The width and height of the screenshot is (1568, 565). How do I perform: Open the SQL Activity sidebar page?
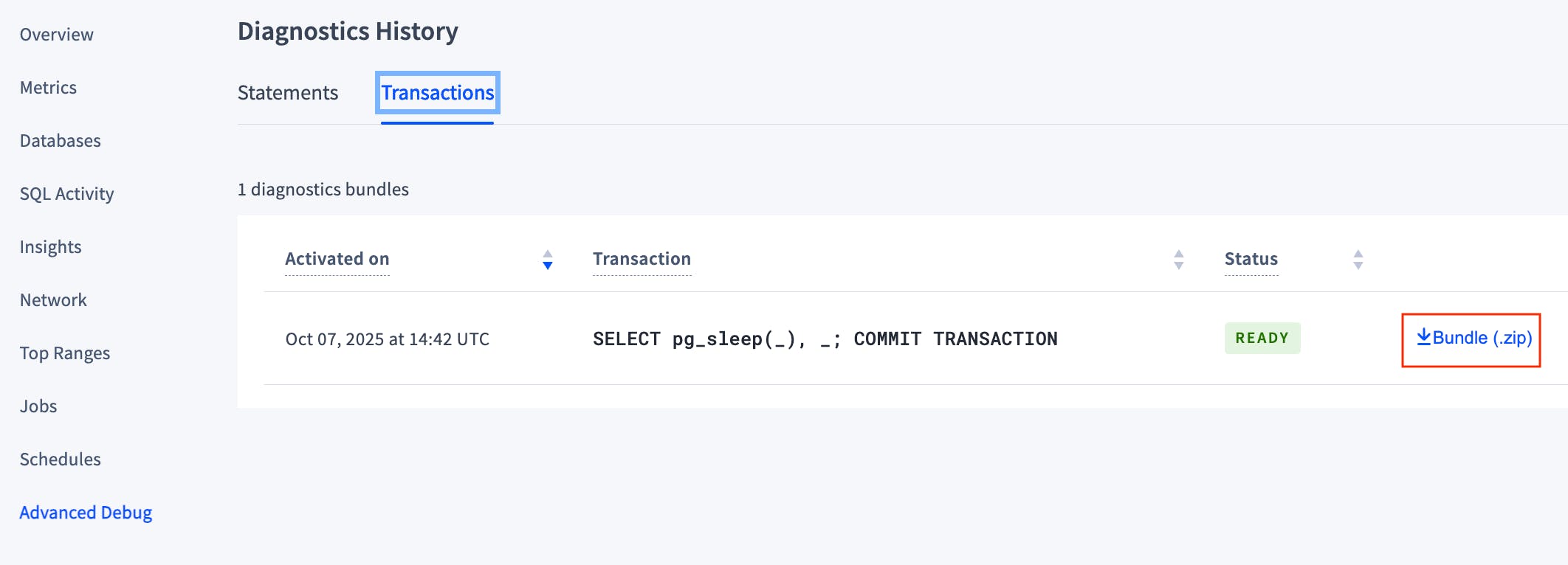tap(66, 193)
